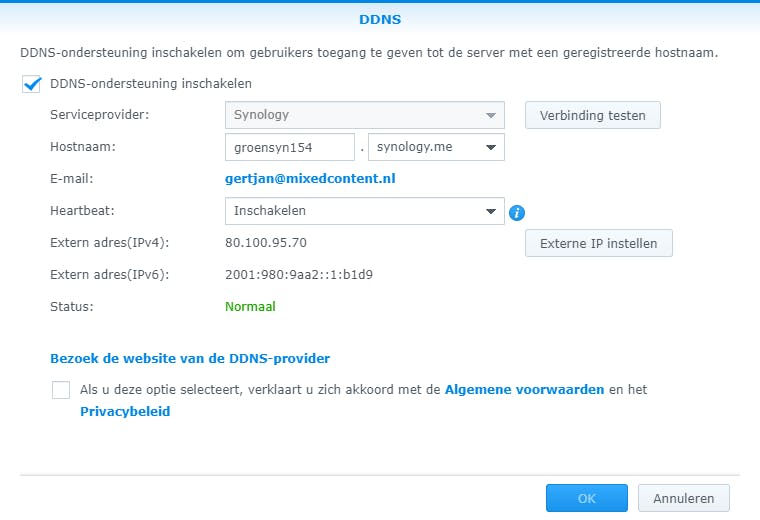Open the Serviceprovider Synology dropdown

point(364,115)
